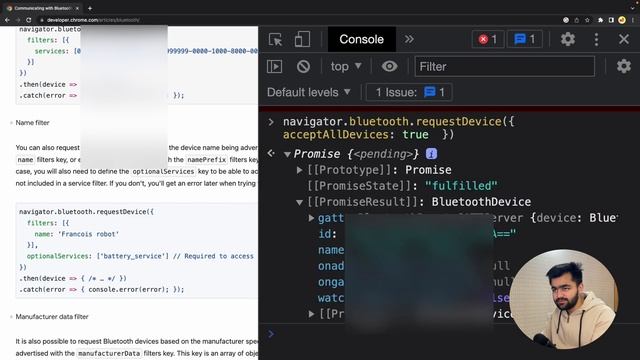Open the red error count badge
Screen dimensions: 640x360
[488, 39]
